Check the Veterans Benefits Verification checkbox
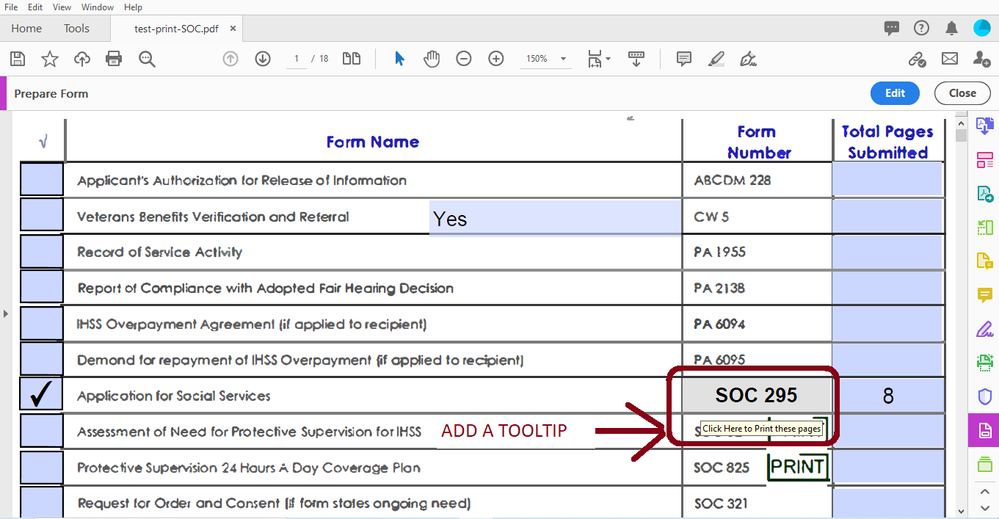The width and height of the screenshot is (999, 519). [x=42, y=215]
